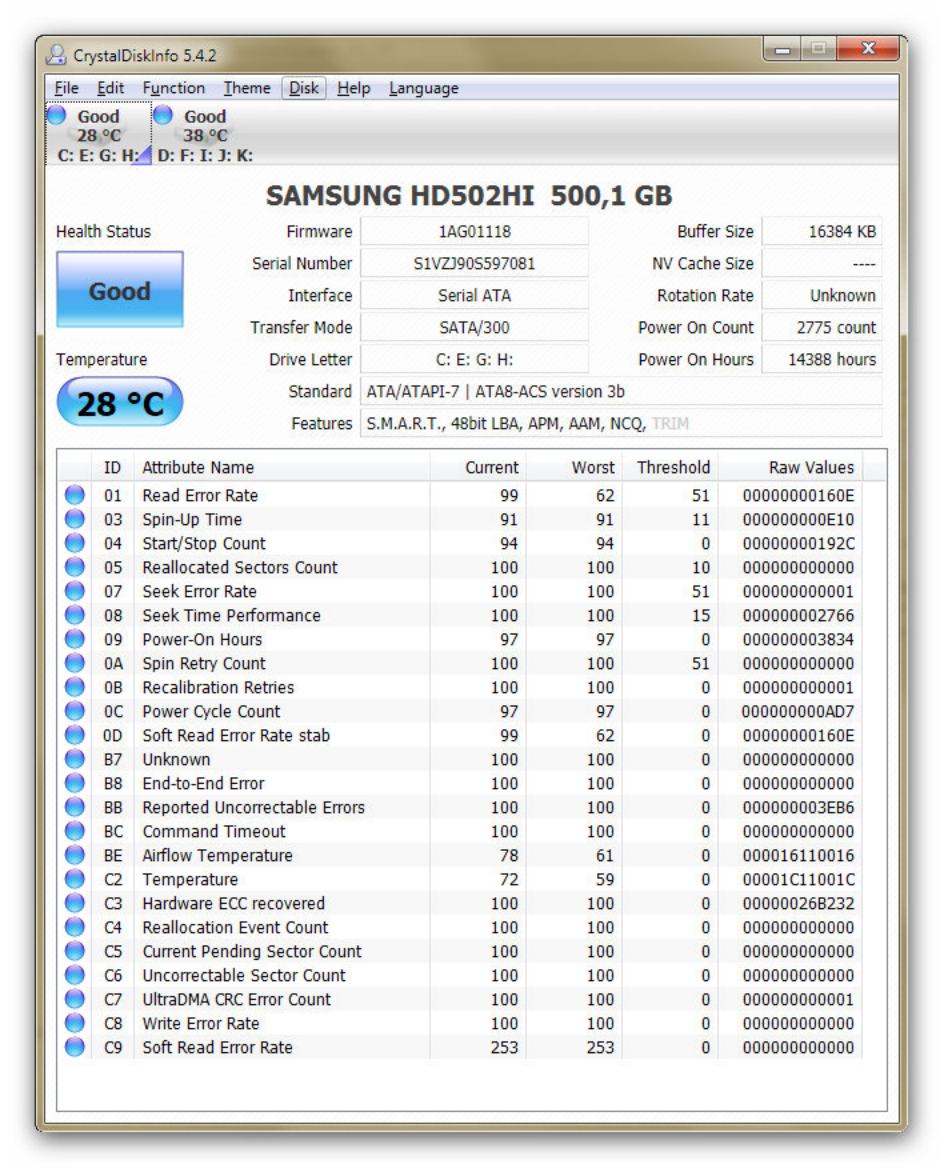Click status icon of Reallocation Event Count row
The width and height of the screenshot is (944, 1168).
point(75,927)
